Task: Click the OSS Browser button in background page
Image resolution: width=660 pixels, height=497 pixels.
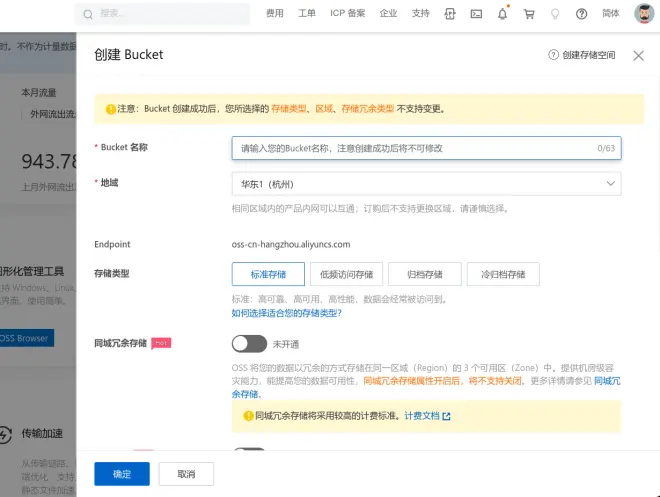Action: tap(27, 338)
